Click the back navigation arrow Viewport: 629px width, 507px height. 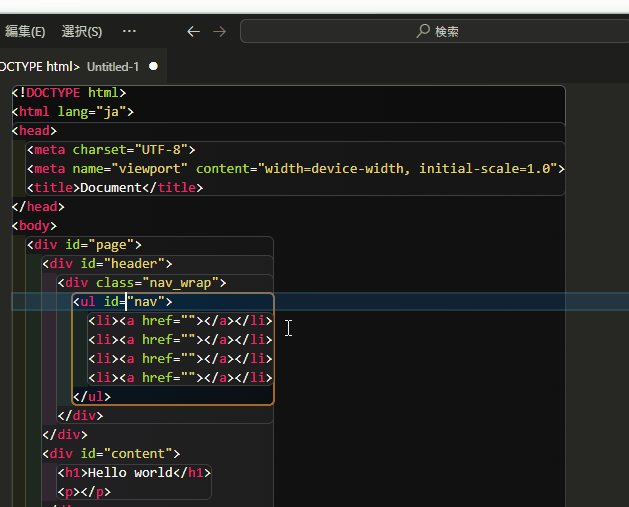pyautogui.click(x=193, y=31)
